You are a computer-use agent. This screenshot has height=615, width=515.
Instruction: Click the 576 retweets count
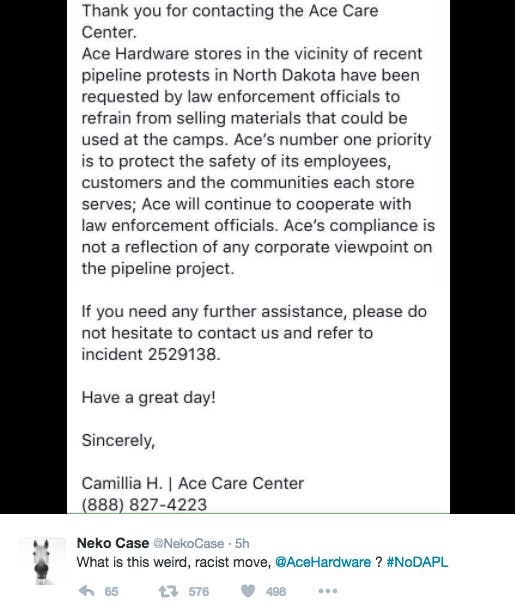tap(198, 591)
